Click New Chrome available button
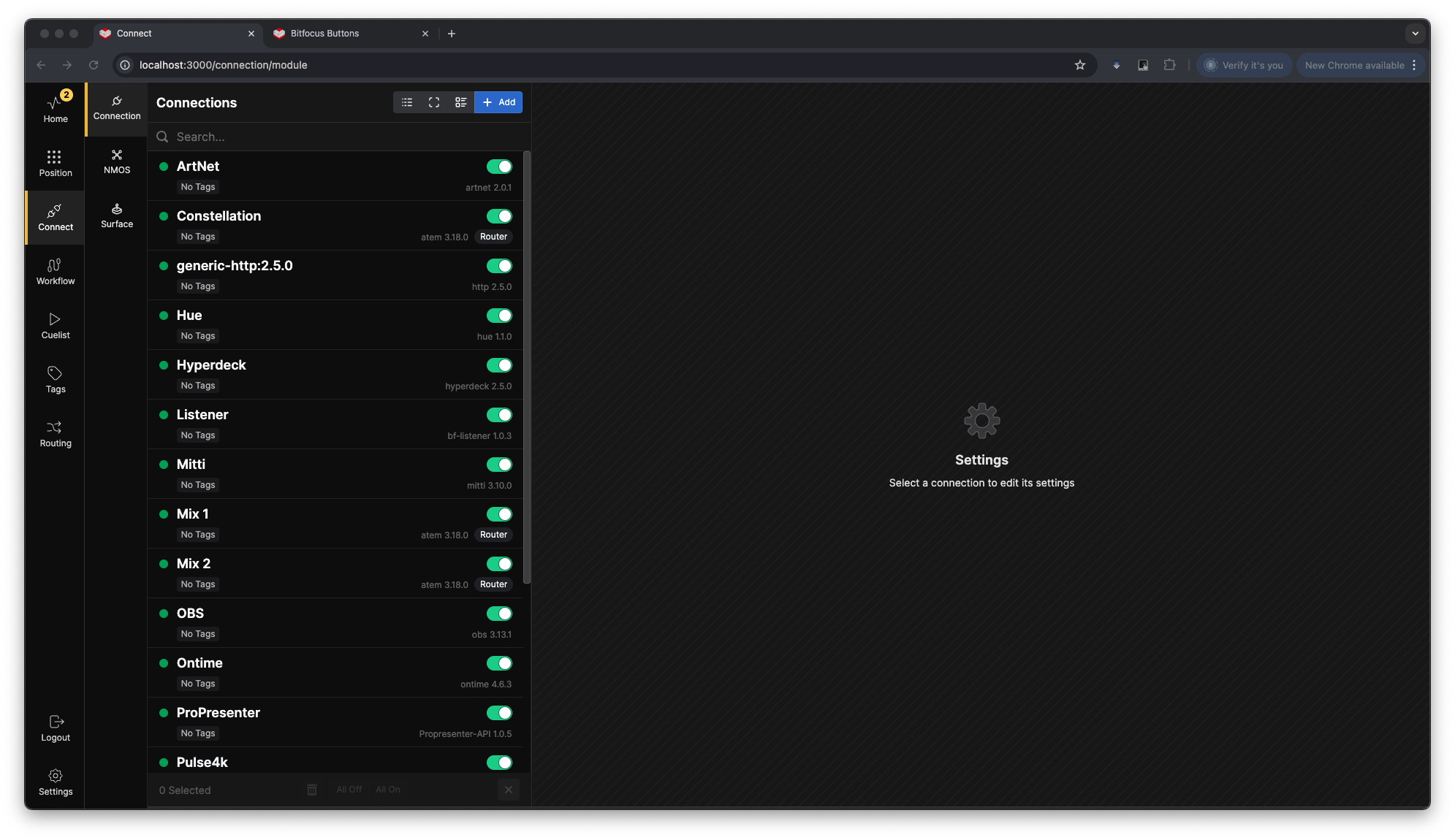Image resolution: width=1455 pixels, height=840 pixels. click(x=1361, y=65)
